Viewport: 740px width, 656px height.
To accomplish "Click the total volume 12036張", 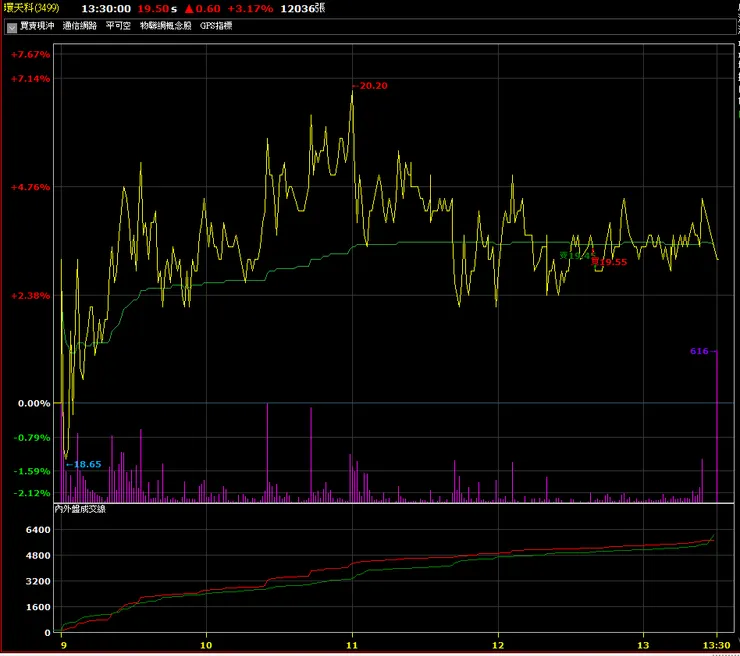I will [x=303, y=8].
